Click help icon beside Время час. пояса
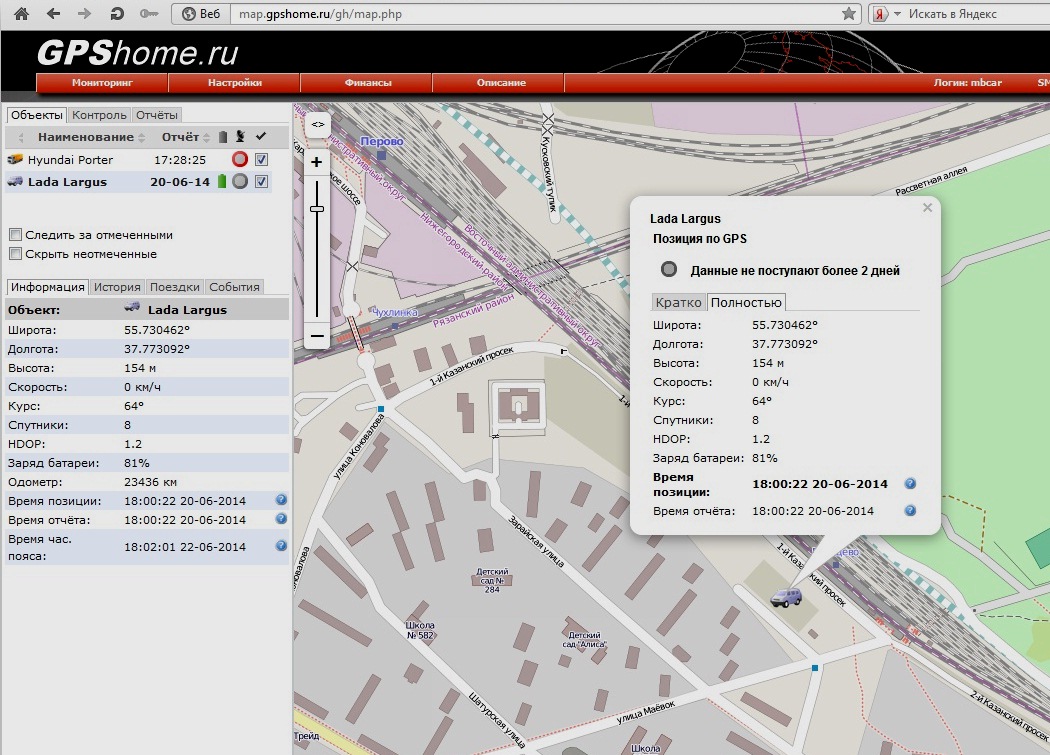 click(281, 546)
